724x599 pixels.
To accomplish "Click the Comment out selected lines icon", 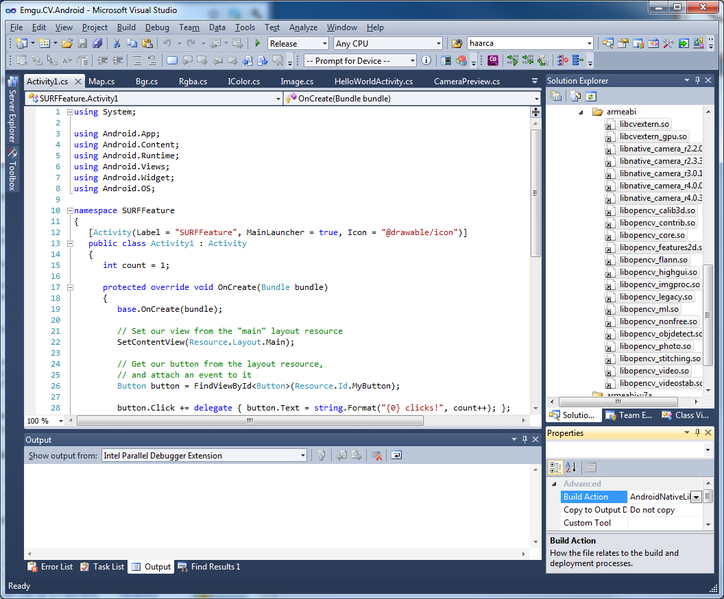I will 137,61.
